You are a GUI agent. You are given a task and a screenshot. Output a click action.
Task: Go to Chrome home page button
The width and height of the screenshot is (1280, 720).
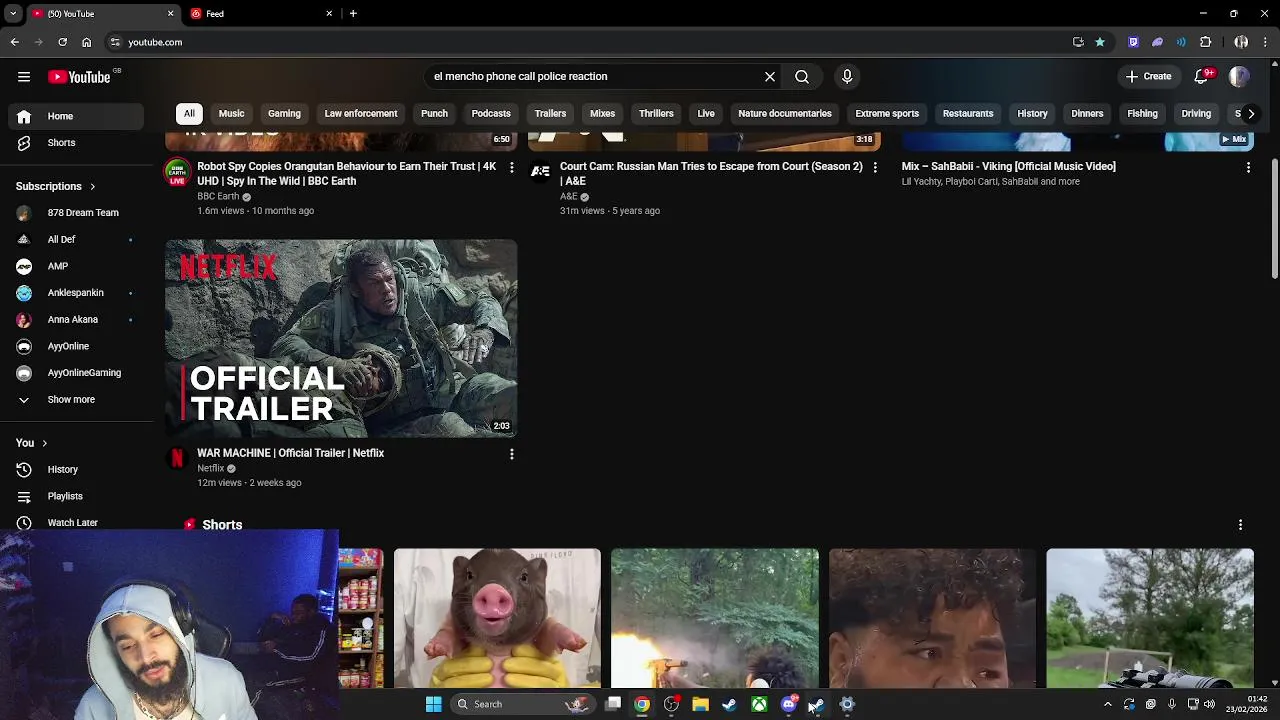tap(87, 42)
